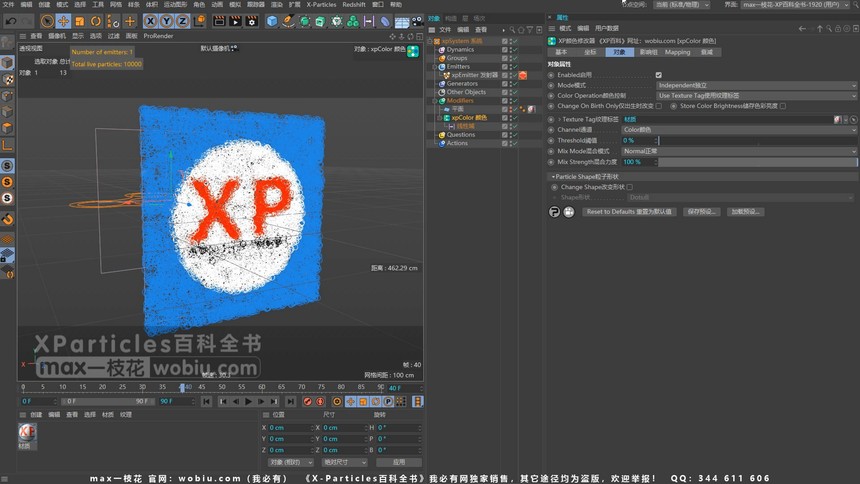
Task: Open the Mode模式 dropdown
Action: [756, 86]
